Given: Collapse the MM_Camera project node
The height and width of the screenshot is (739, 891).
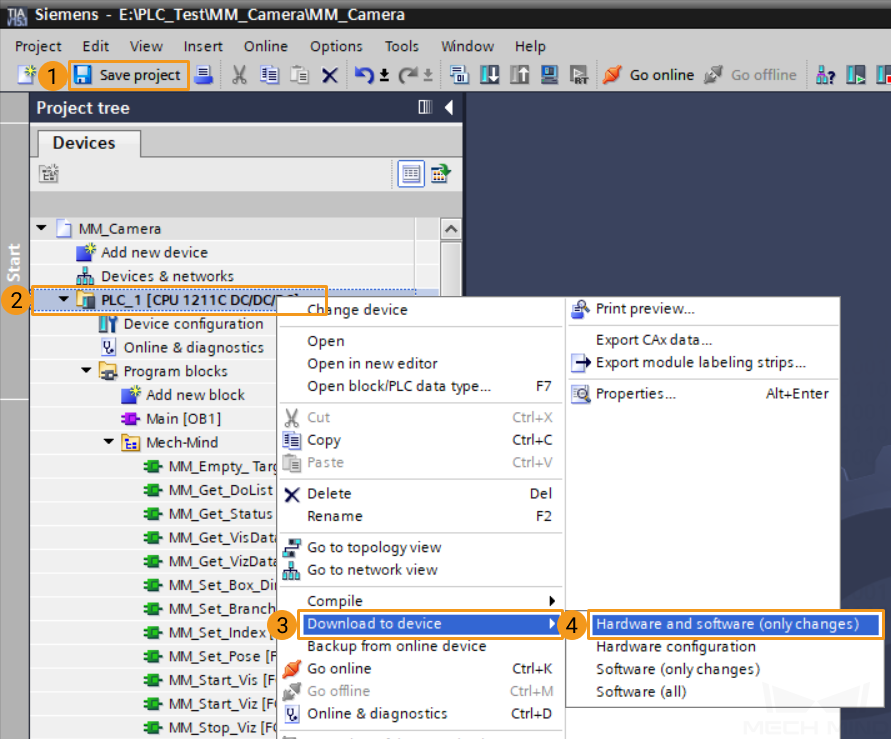Looking at the screenshot, I should (41, 228).
